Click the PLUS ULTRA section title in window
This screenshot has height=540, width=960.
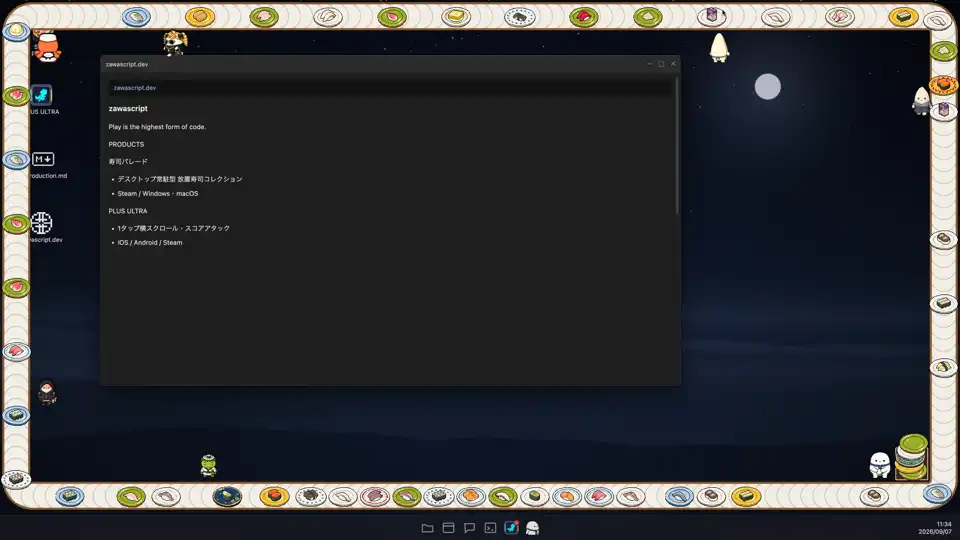point(128,211)
